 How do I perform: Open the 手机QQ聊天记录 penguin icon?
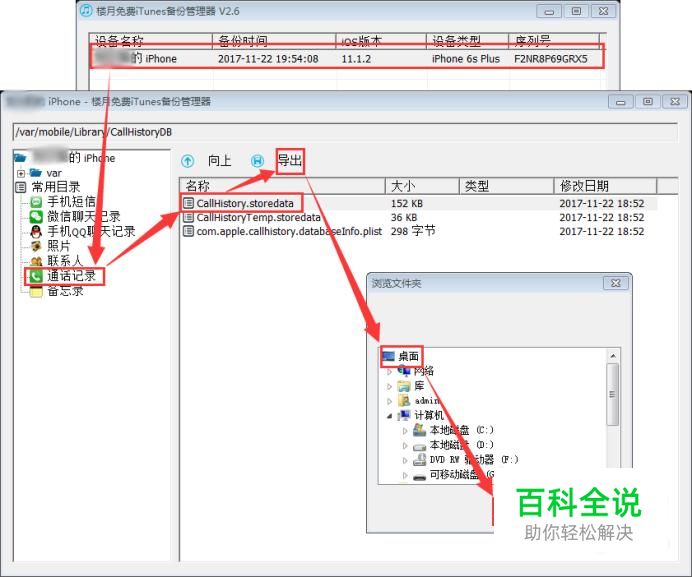click(x=36, y=231)
